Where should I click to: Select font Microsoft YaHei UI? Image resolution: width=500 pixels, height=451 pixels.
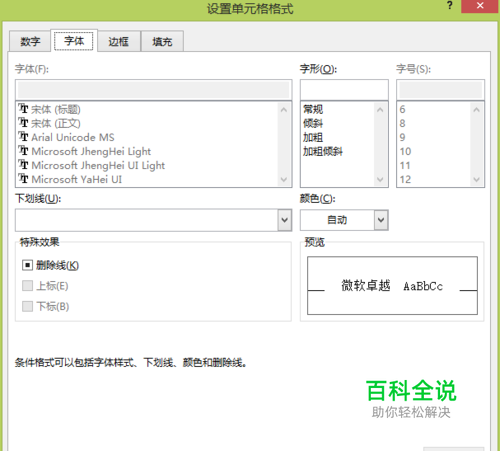tap(77, 179)
